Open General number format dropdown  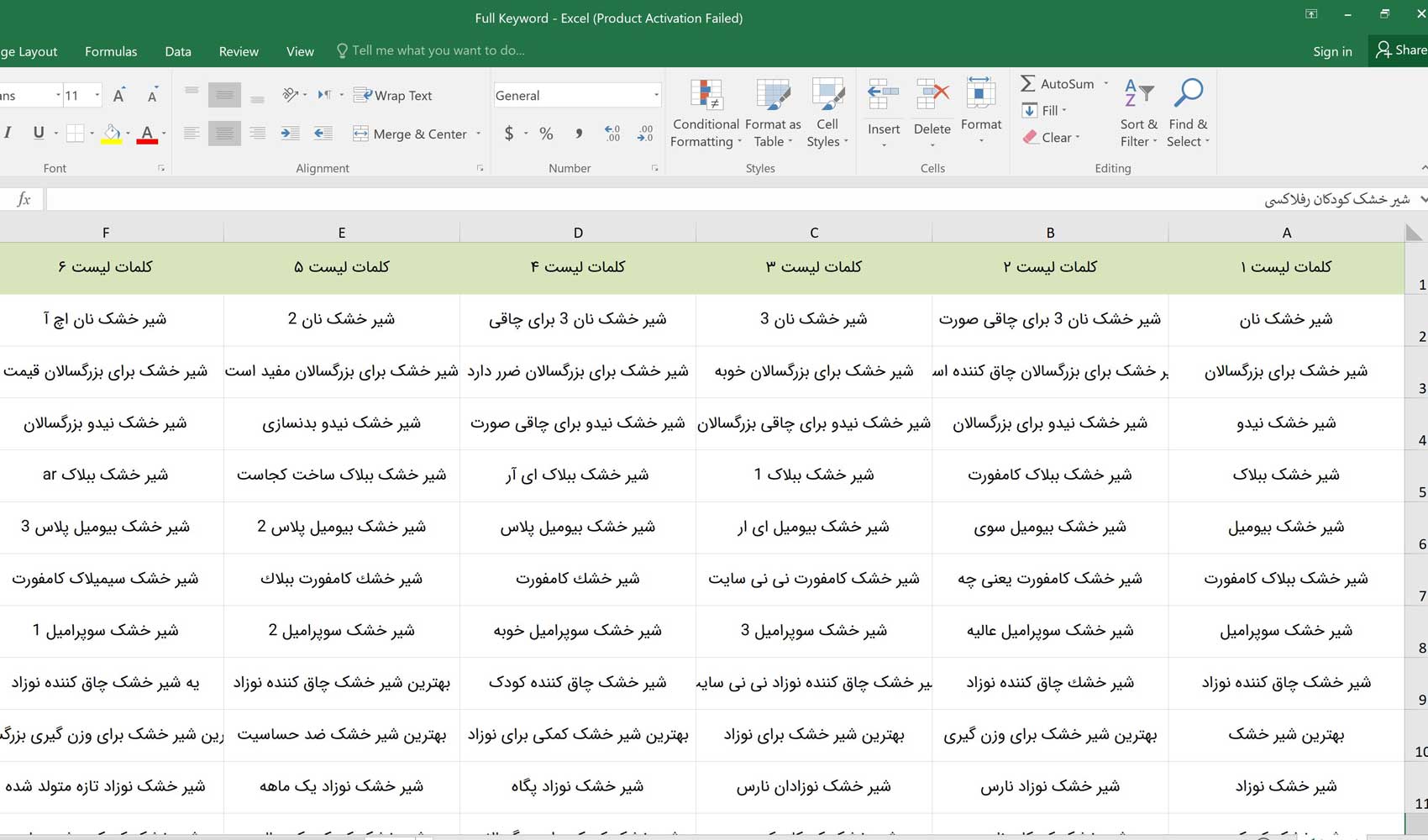(656, 96)
